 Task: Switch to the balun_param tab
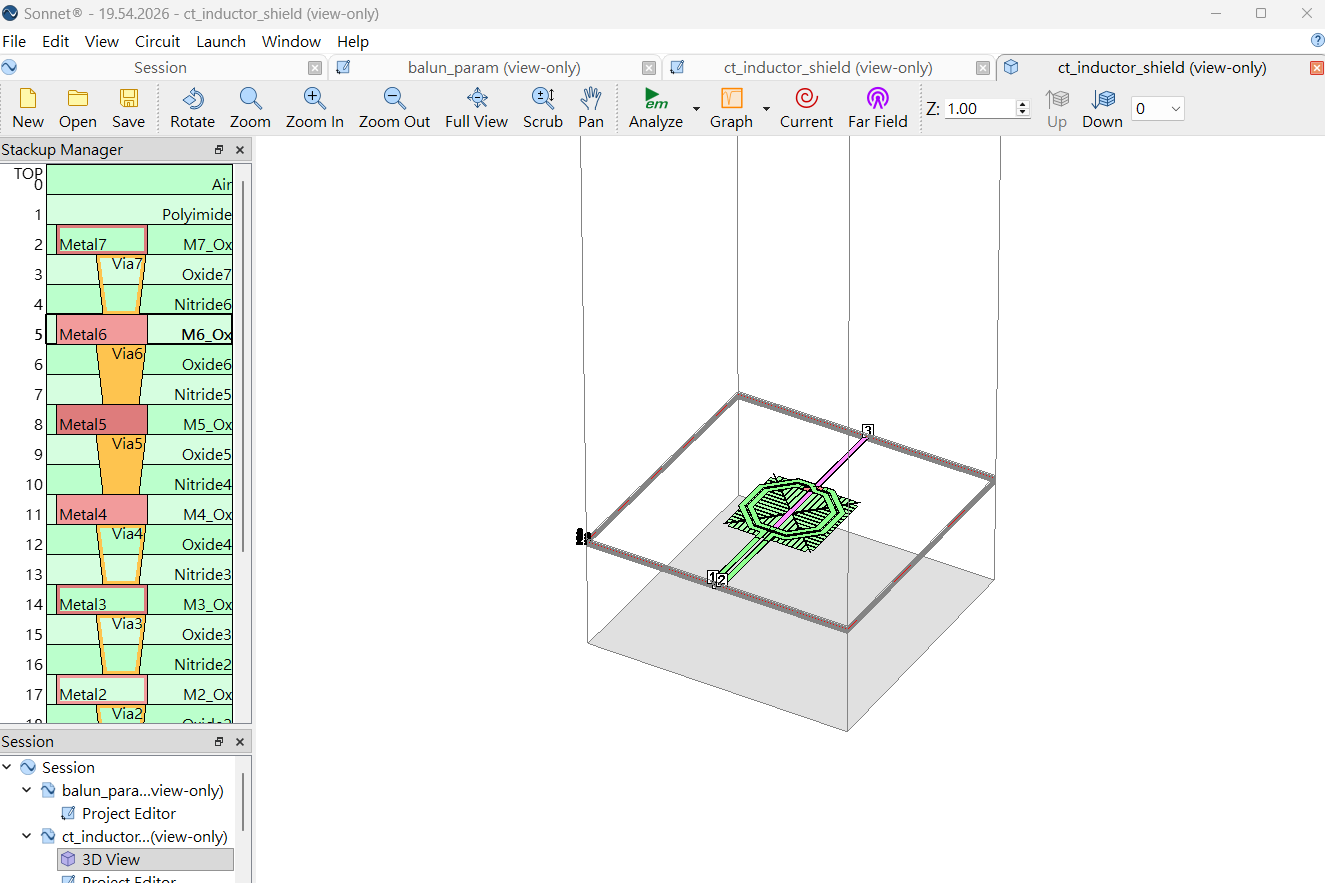click(494, 68)
